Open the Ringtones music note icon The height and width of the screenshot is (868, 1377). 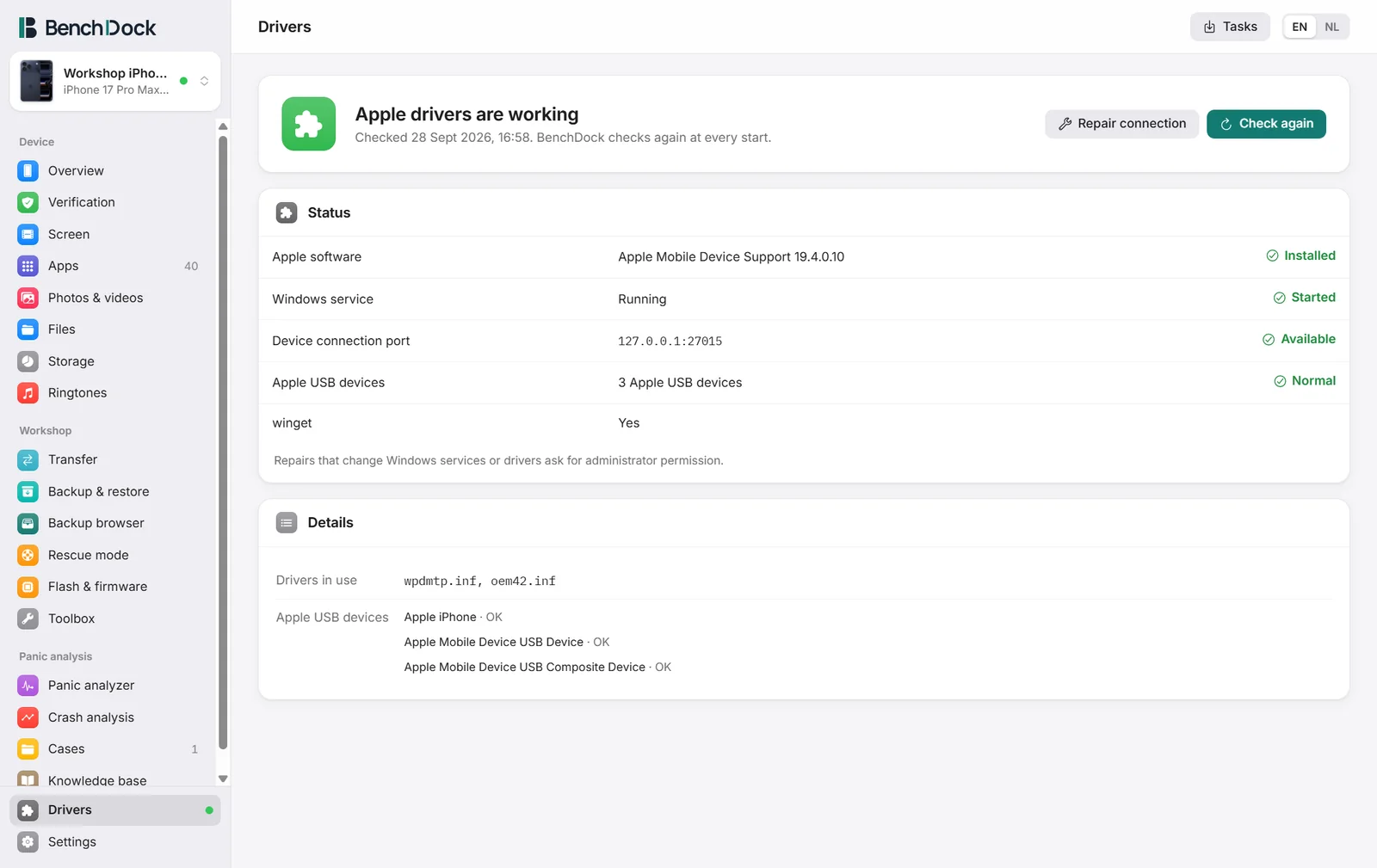pyautogui.click(x=28, y=393)
